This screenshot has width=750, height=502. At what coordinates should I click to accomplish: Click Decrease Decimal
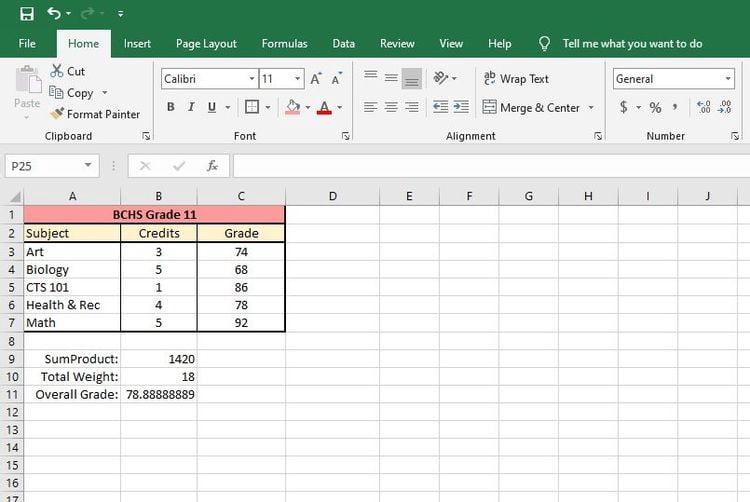pyautogui.click(x=725, y=107)
